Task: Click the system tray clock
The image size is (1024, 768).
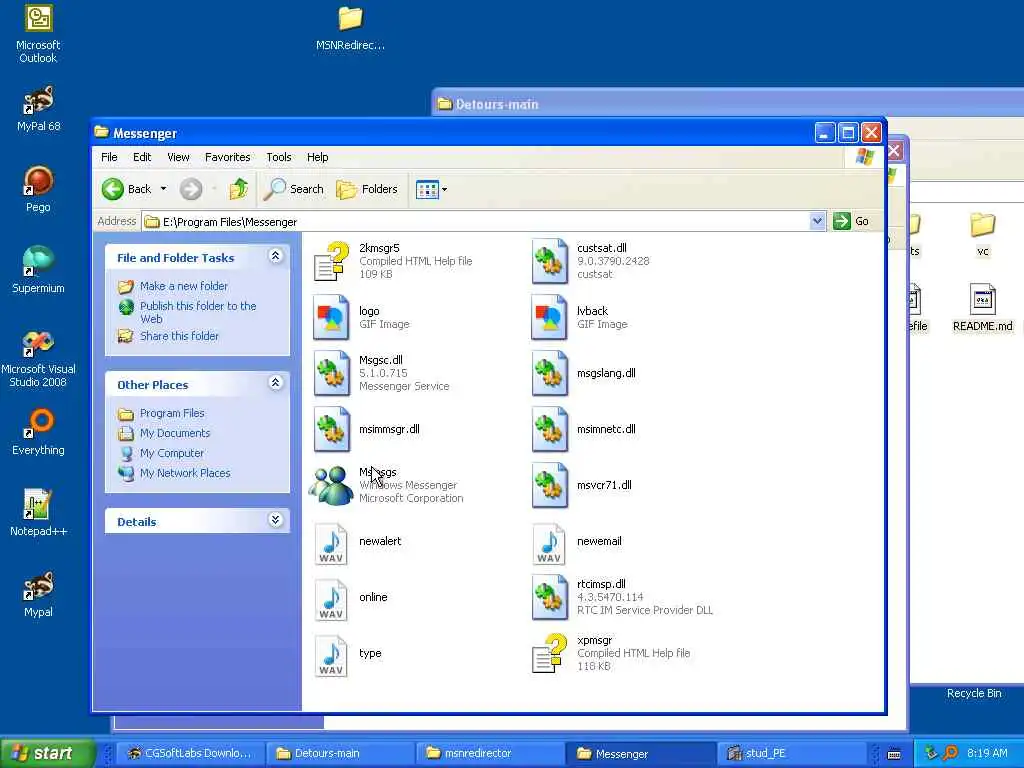Action: [987, 754]
